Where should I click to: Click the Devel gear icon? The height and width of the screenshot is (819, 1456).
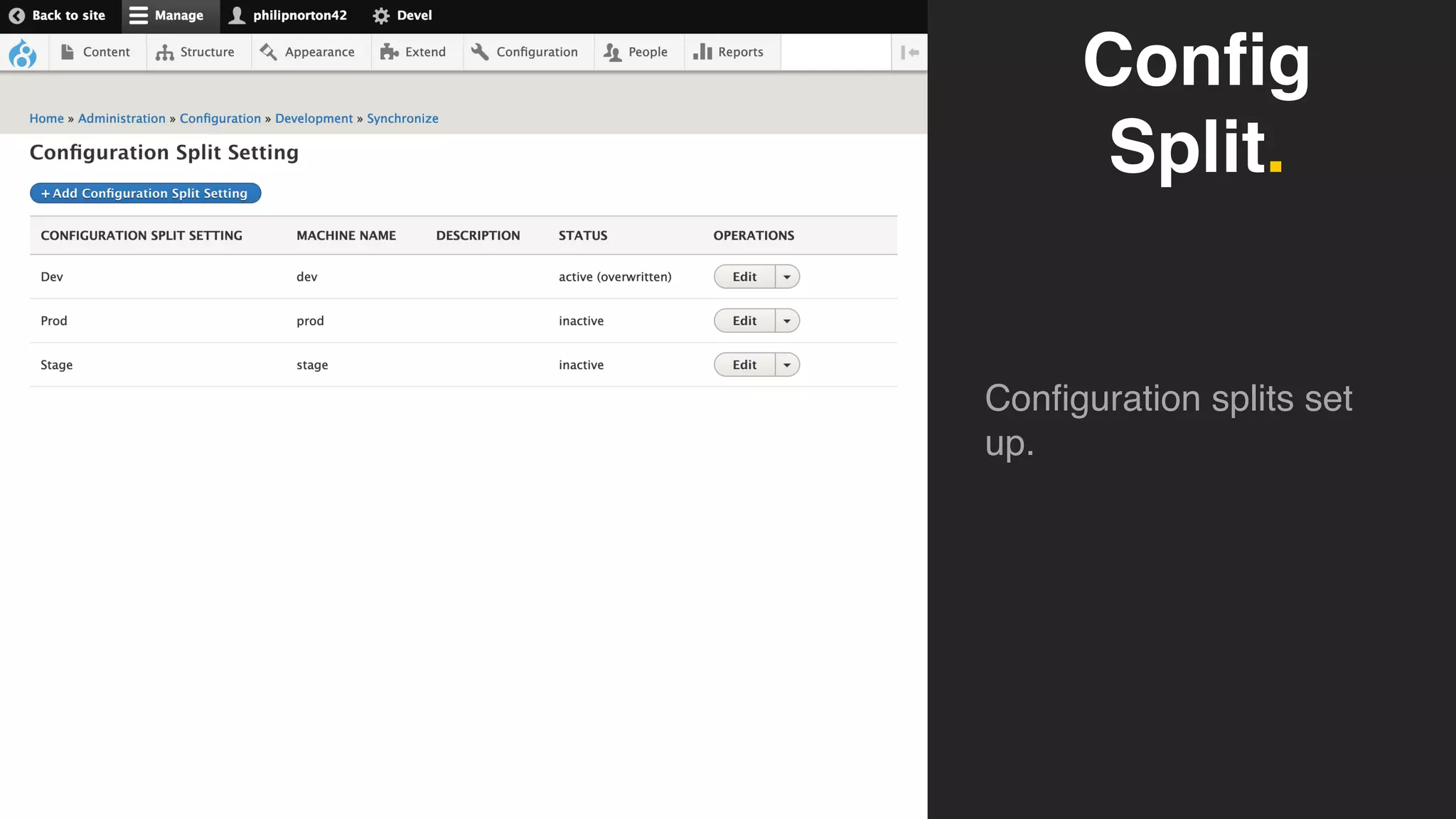point(381,16)
